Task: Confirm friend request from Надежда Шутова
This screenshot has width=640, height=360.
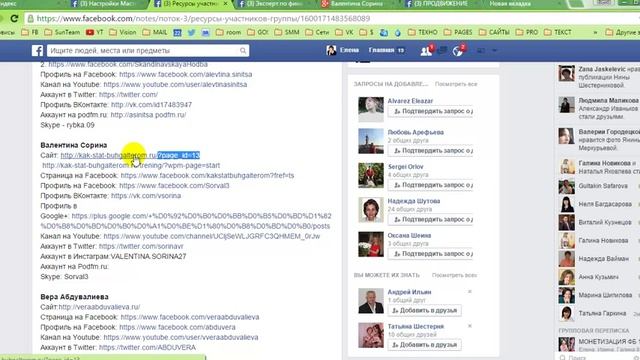Action: point(430,219)
